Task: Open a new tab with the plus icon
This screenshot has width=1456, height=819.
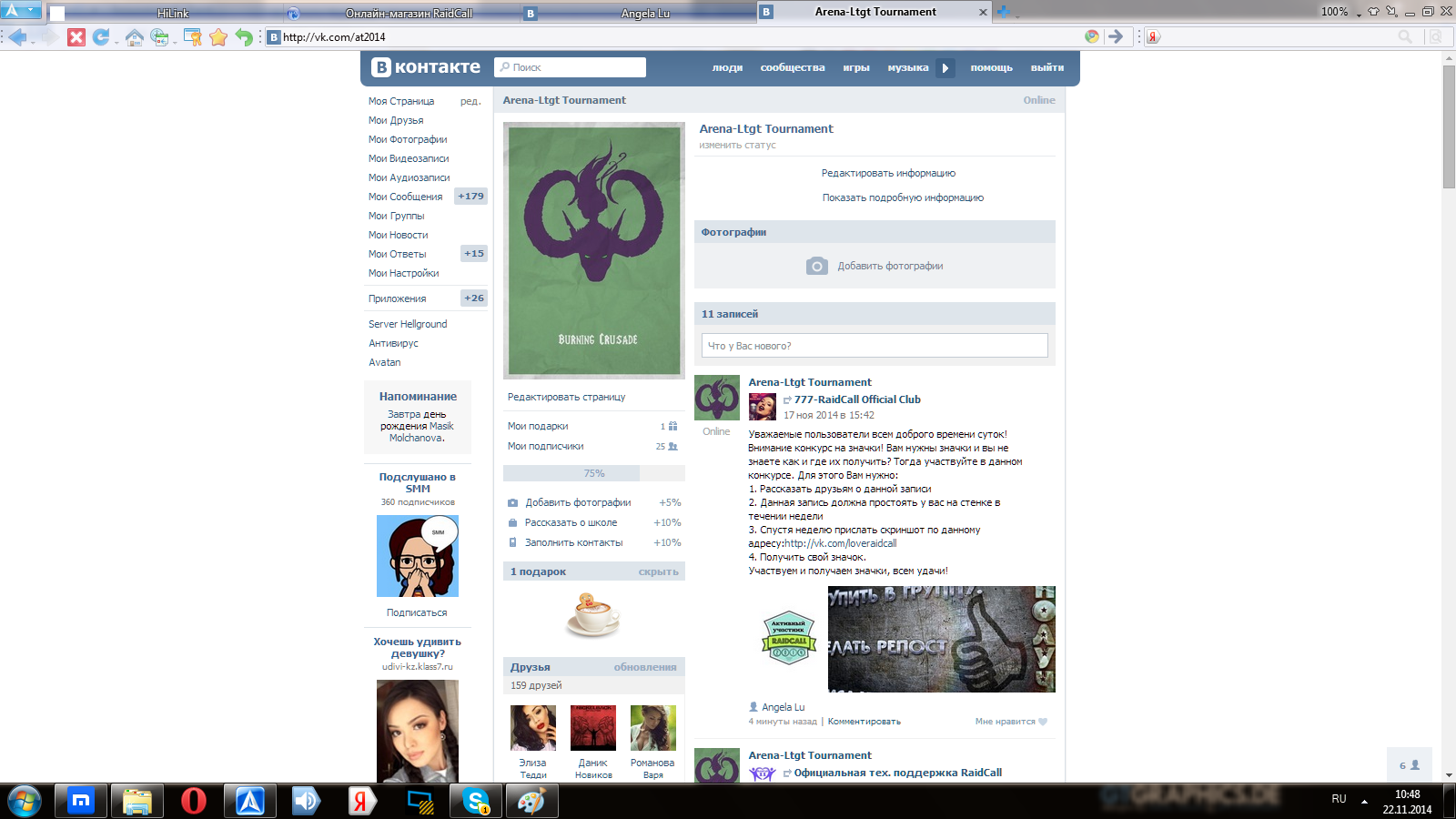Action: [1004, 12]
